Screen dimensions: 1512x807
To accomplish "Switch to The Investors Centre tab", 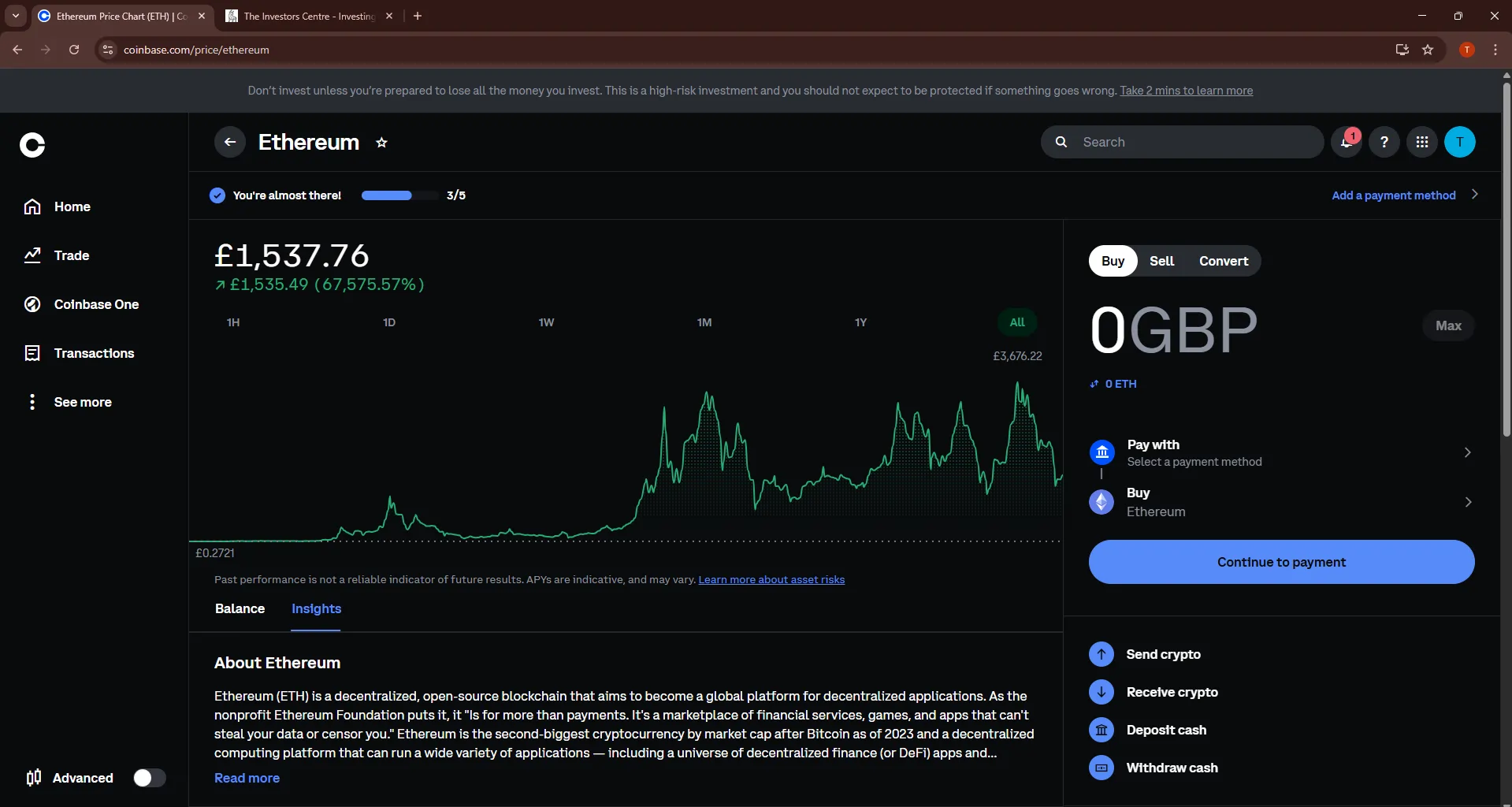I will [x=308, y=16].
